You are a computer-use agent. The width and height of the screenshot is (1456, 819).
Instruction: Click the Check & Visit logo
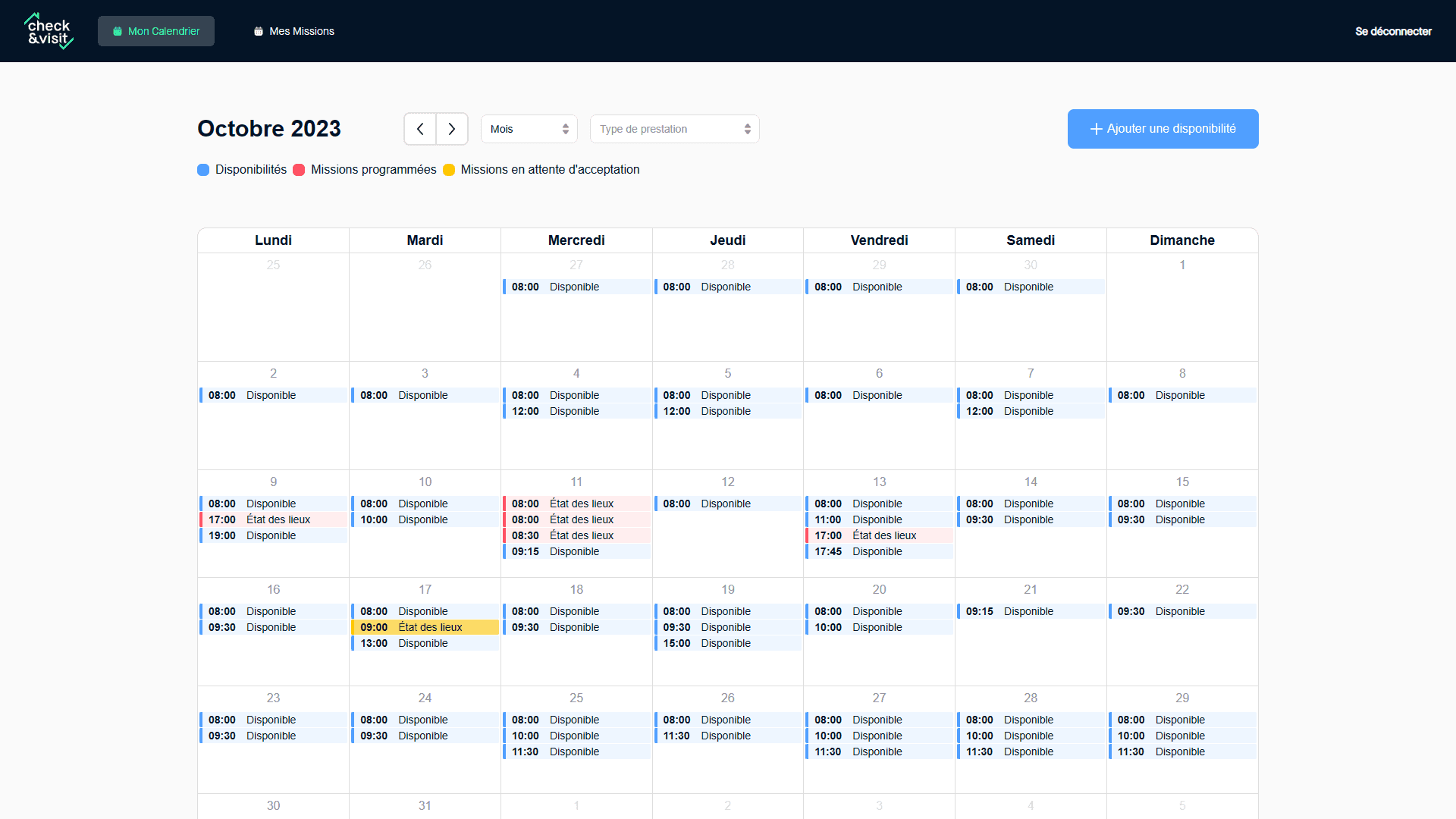point(49,31)
